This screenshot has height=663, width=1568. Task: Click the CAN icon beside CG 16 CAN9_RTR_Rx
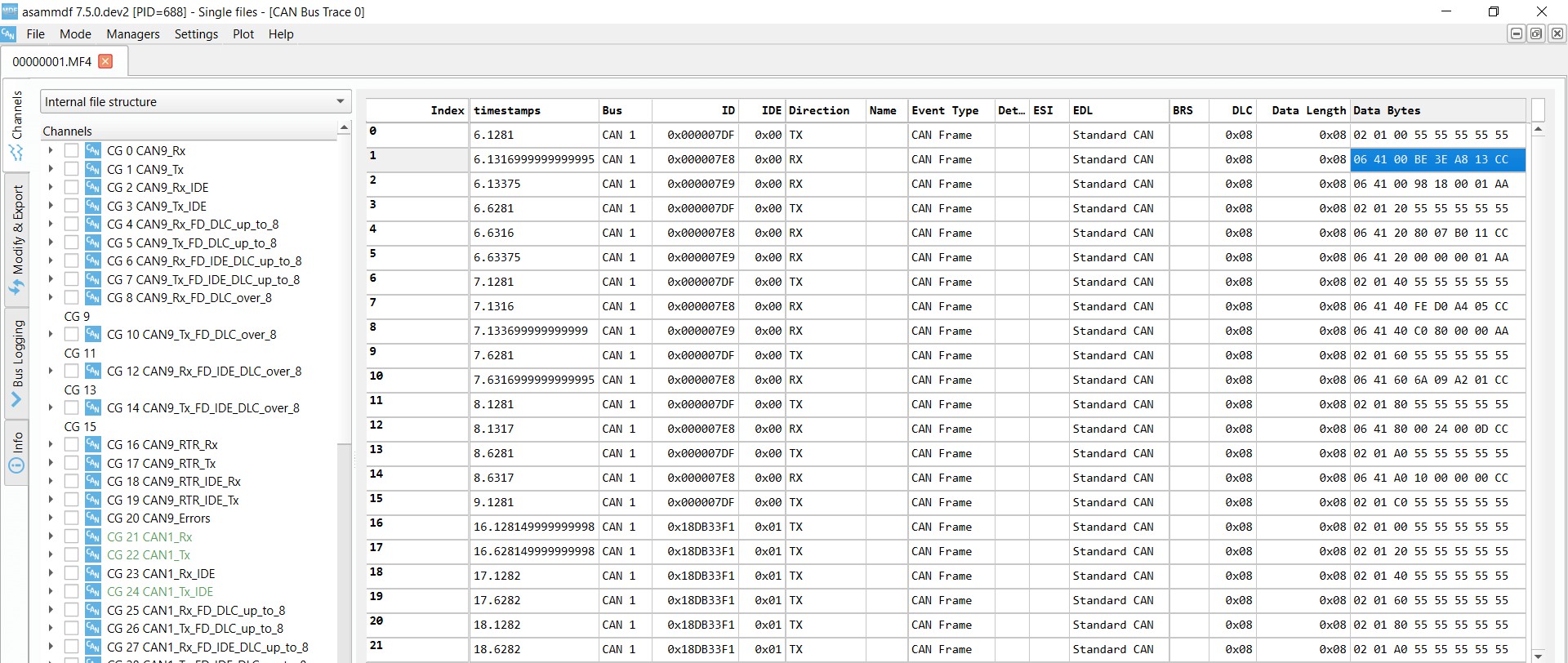click(93, 445)
